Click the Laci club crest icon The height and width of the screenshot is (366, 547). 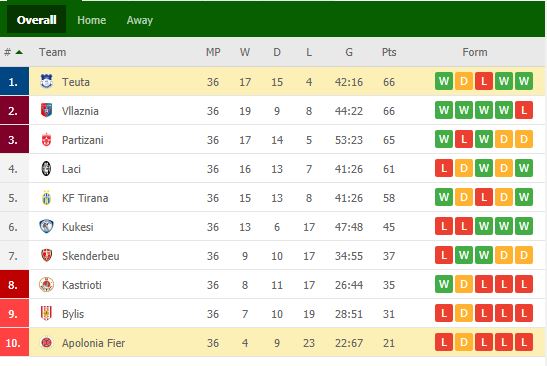coord(46,169)
